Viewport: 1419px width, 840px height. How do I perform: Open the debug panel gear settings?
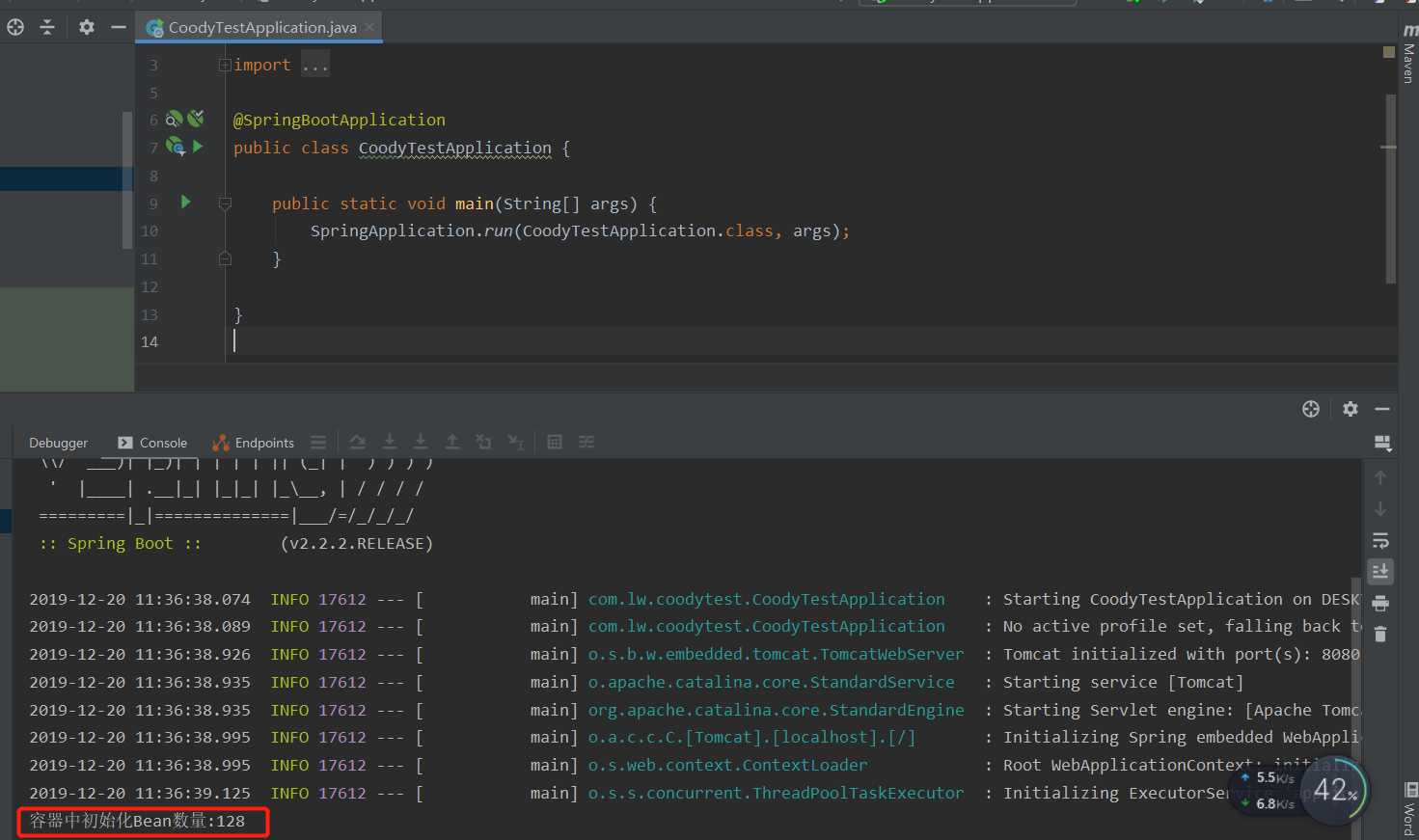click(x=1351, y=409)
